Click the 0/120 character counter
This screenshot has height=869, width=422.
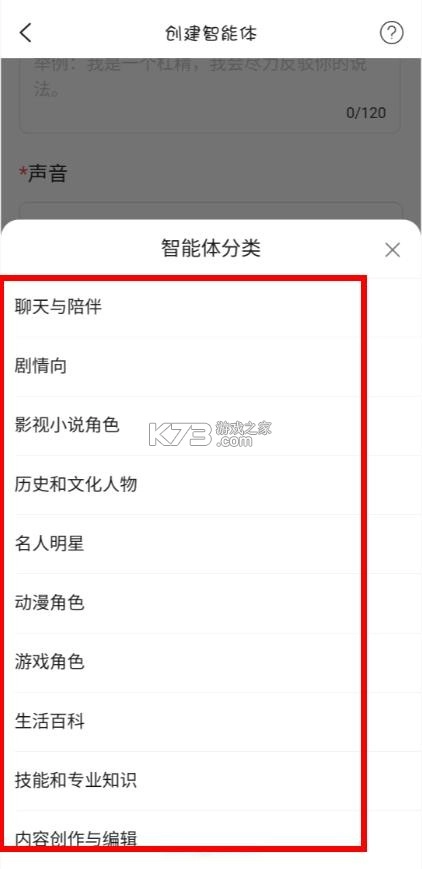[366, 113]
